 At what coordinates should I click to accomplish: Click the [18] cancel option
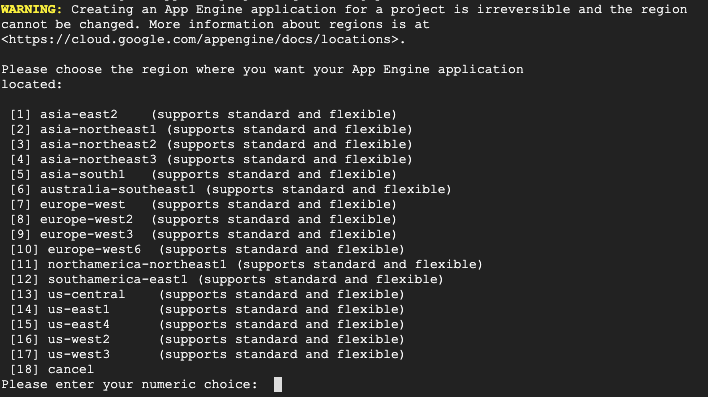coord(52,369)
